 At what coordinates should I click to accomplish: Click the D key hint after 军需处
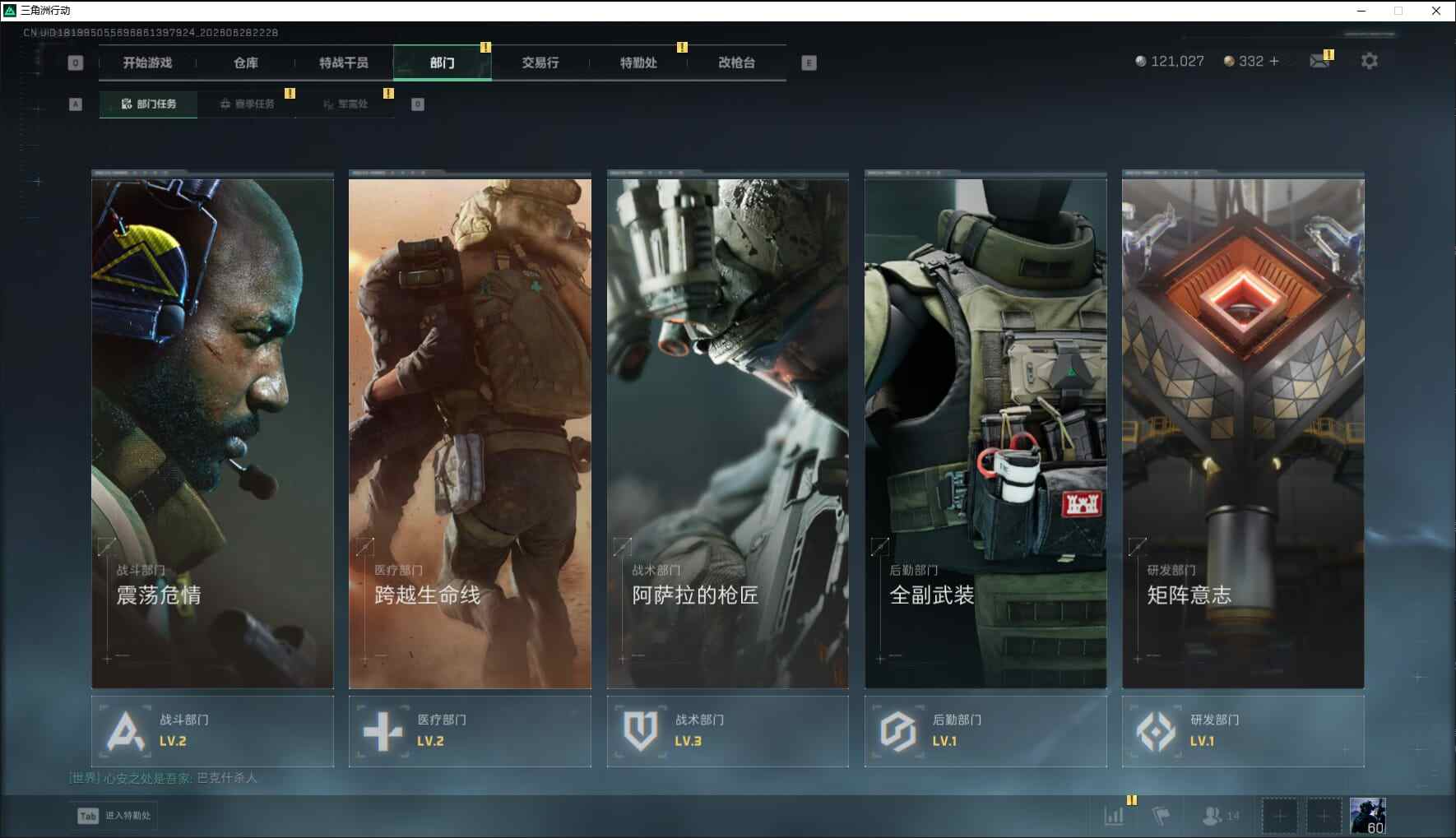tap(418, 104)
